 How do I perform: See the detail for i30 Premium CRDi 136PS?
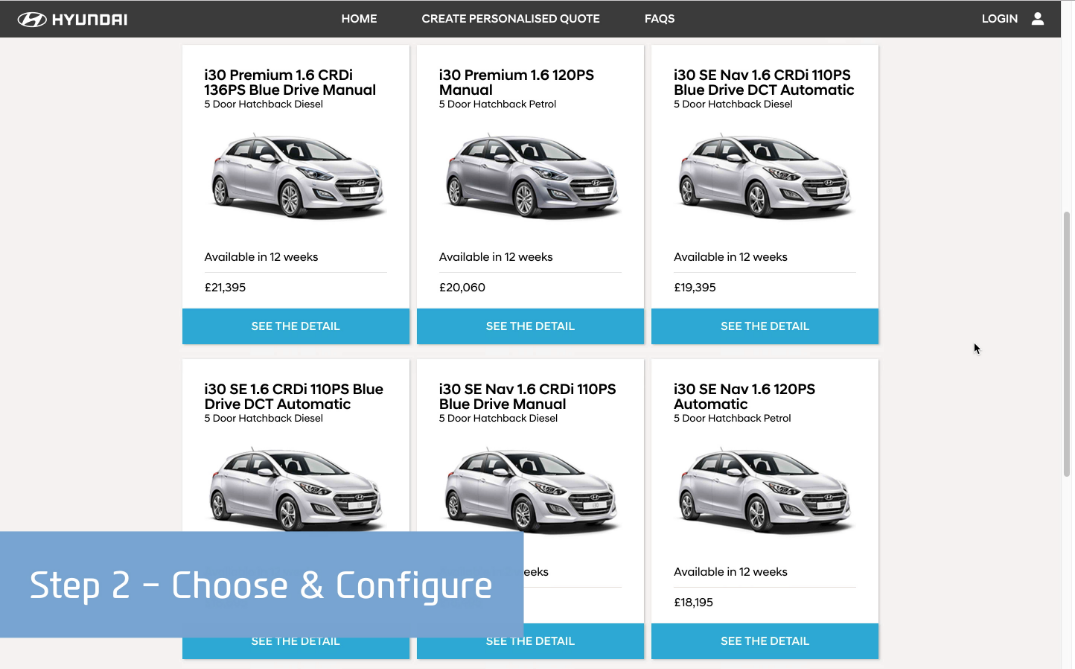(295, 326)
